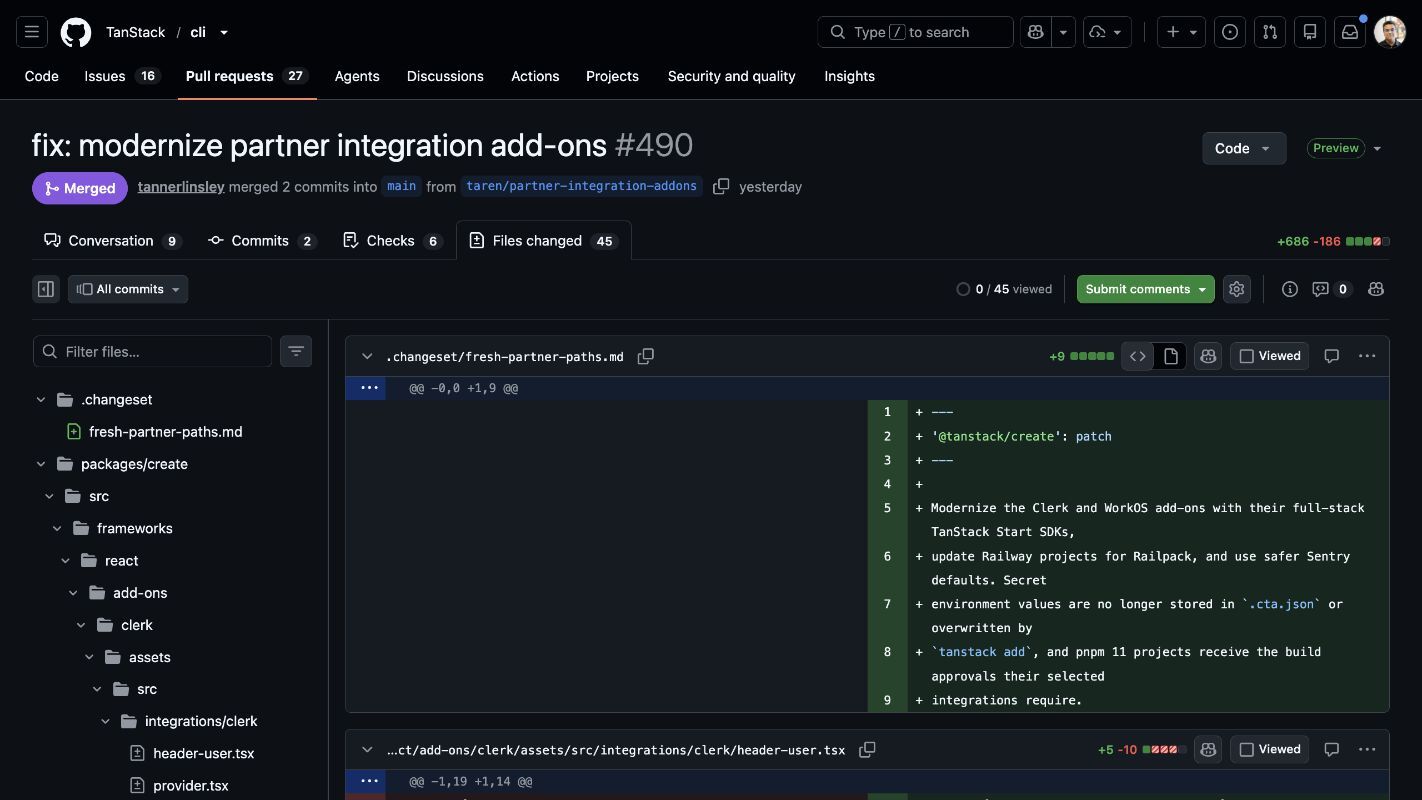Collapse the add-ons folder in tree
This screenshot has width=1422, height=800.
point(73,593)
